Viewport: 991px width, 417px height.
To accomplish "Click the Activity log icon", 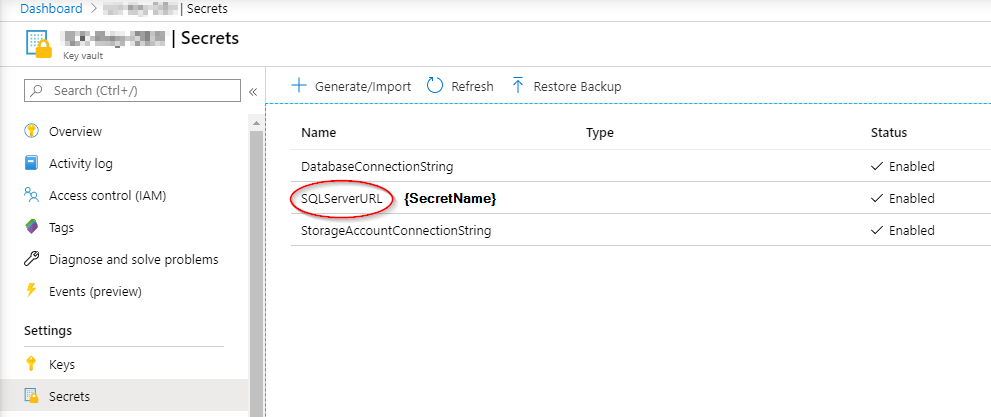I will point(31,163).
